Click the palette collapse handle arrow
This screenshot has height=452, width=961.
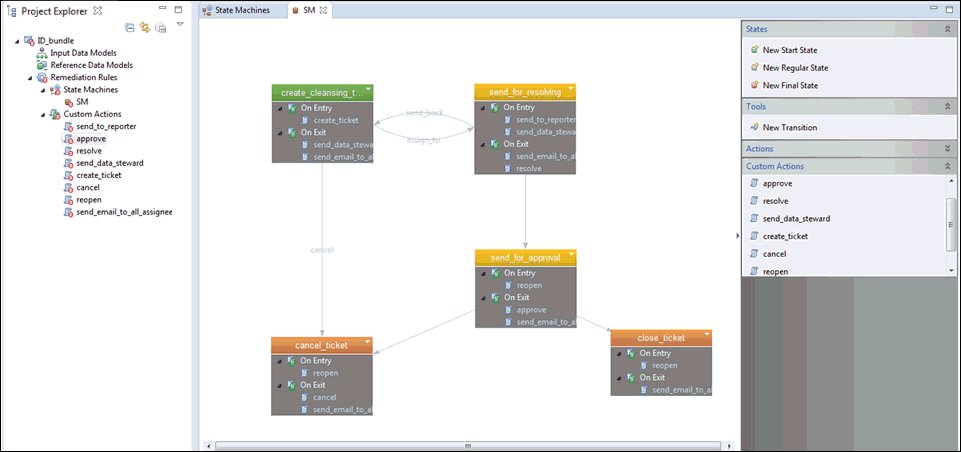(x=738, y=236)
